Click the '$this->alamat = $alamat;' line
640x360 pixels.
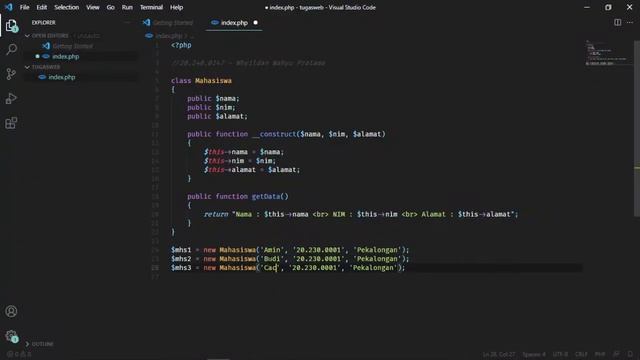(x=252, y=170)
